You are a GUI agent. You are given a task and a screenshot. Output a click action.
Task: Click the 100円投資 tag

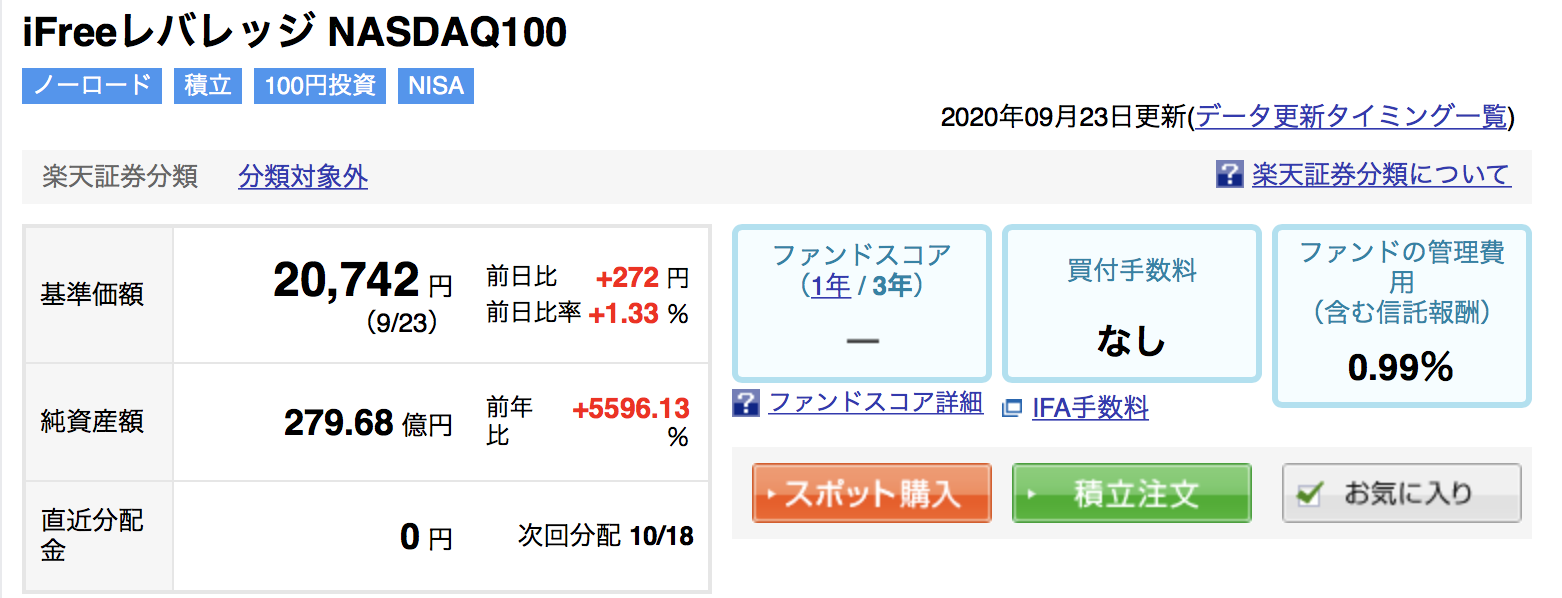pos(320,86)
